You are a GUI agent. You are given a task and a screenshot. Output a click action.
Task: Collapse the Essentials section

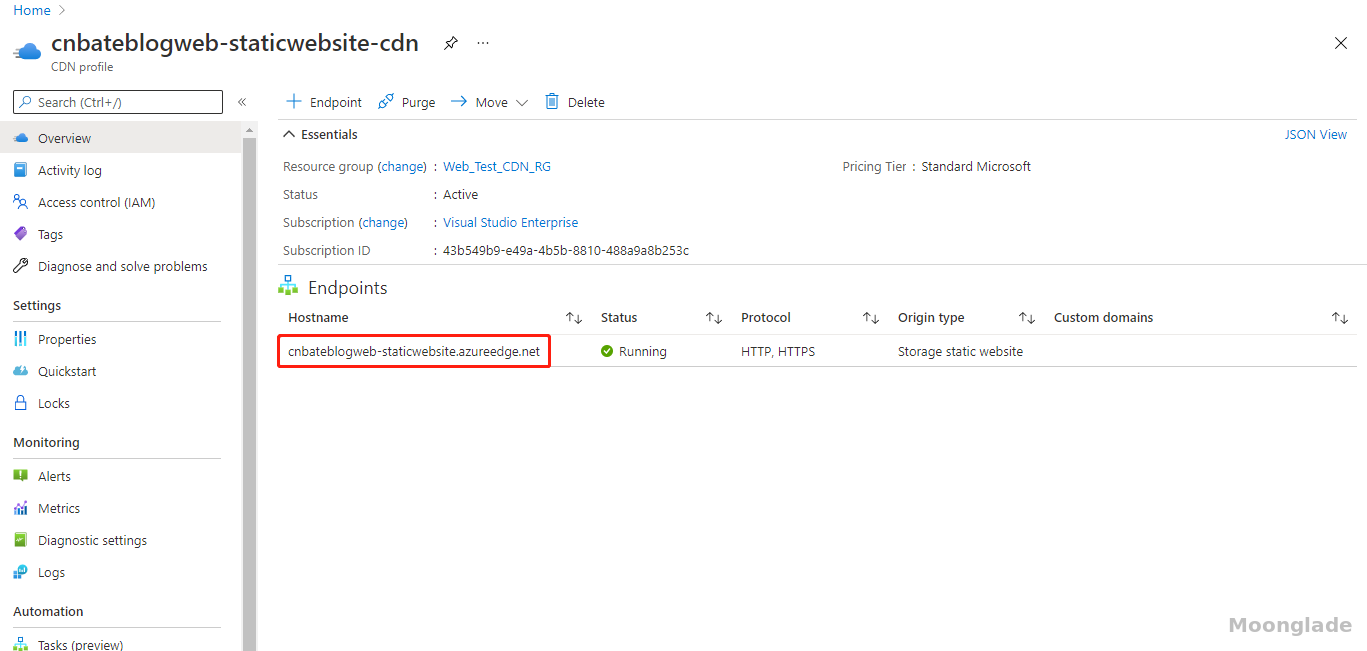click(290, 134)
